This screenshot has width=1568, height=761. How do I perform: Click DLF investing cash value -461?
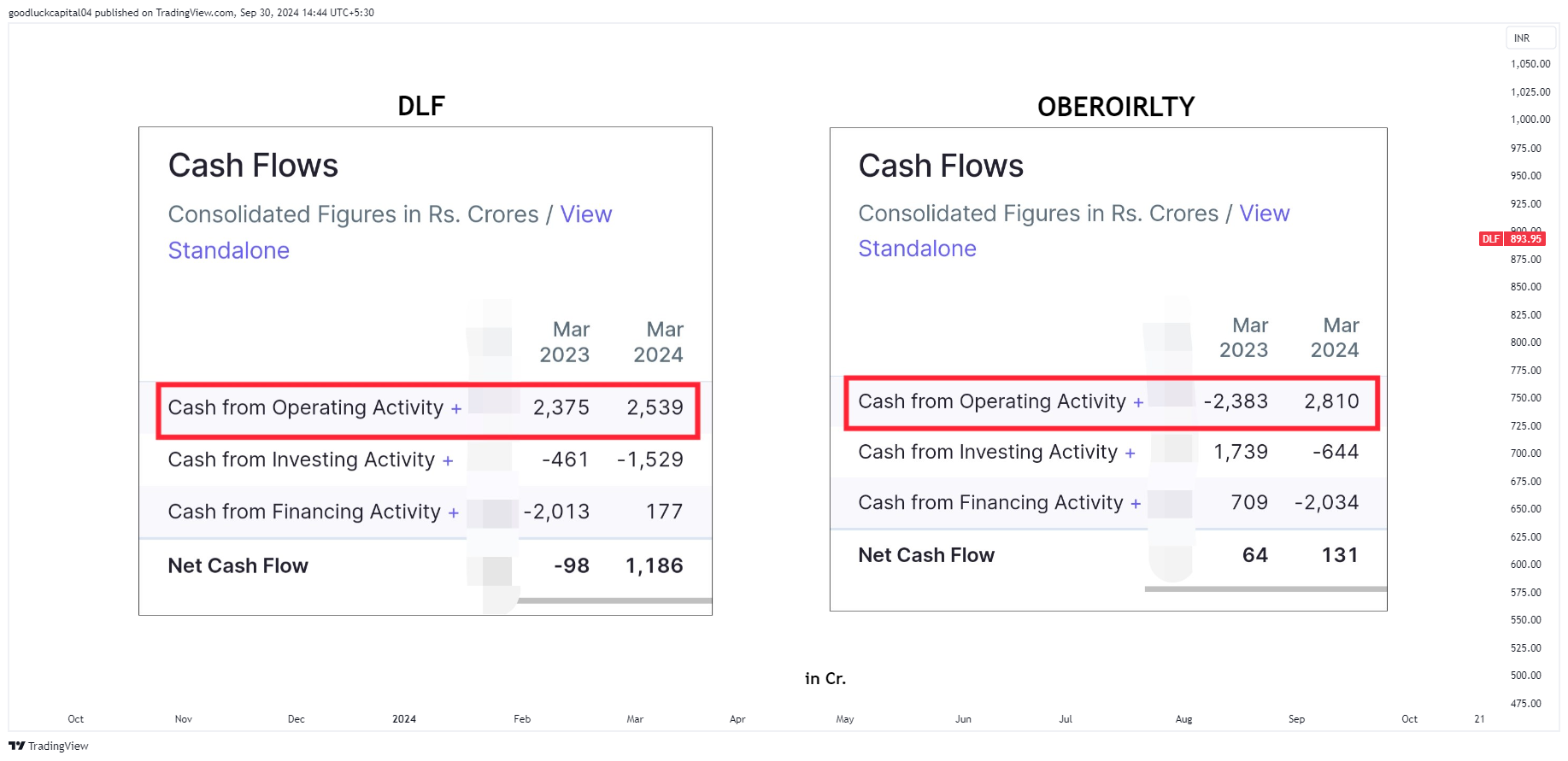point(566,460)
